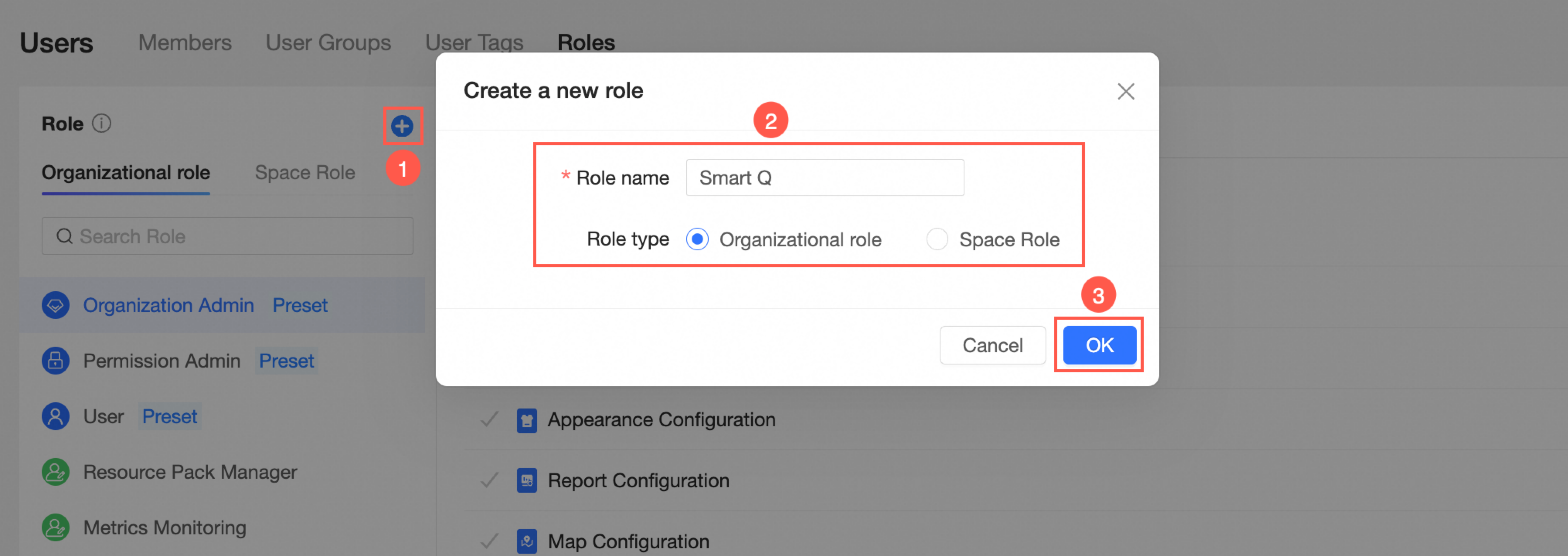Click the blue plus add role icon
The width and height of the screenshot is (1568, 556).
[x=402, y=126]
